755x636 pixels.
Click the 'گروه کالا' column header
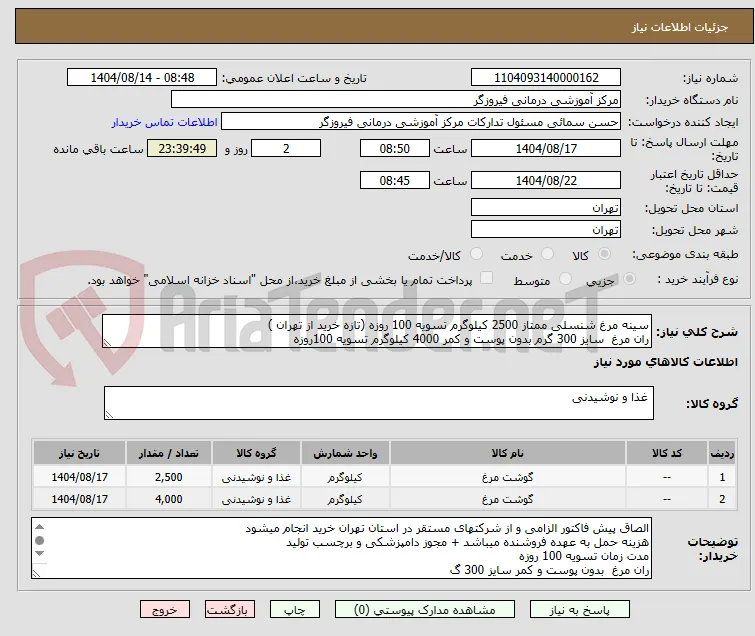click(256, 453)
